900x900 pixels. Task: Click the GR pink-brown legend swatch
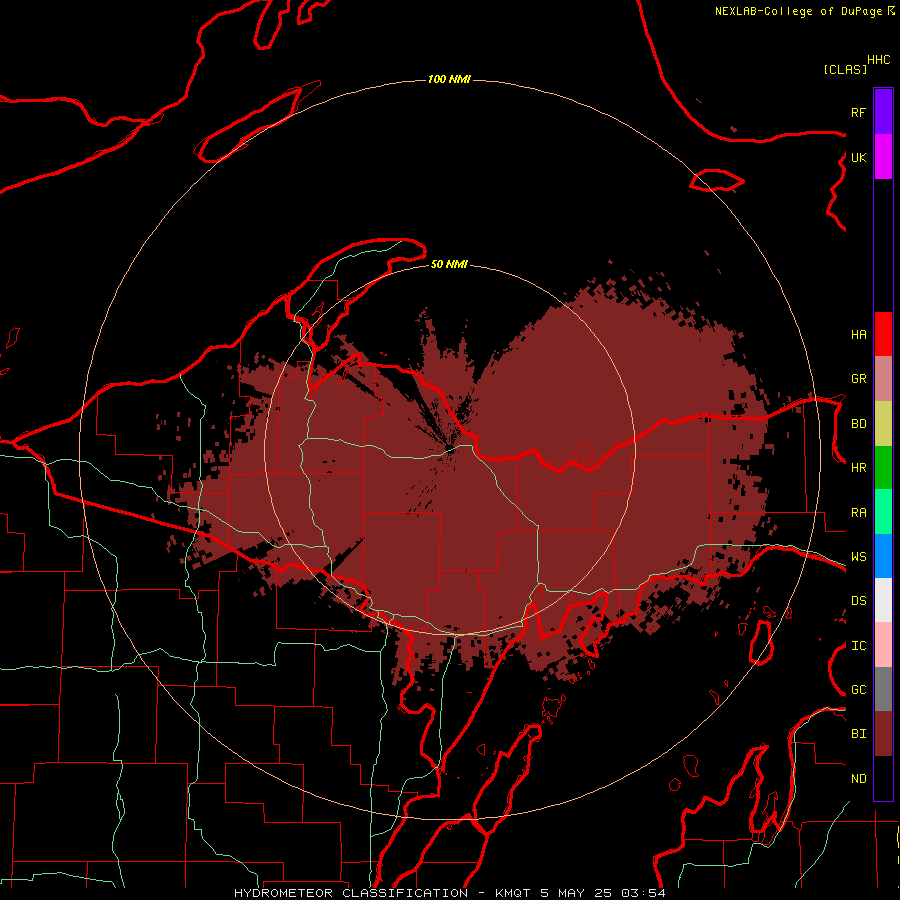[x=883, y=378]
